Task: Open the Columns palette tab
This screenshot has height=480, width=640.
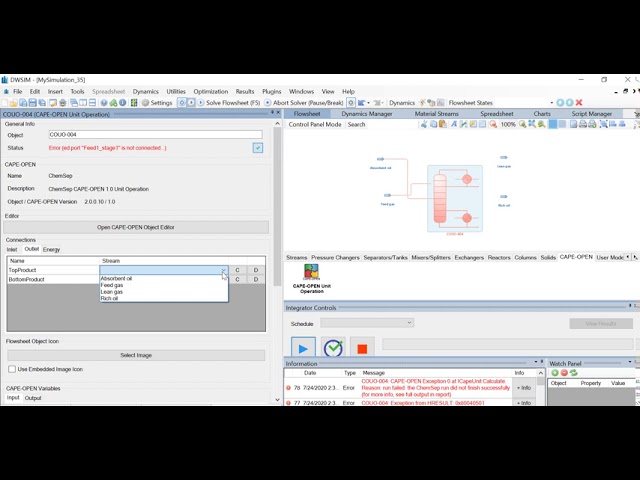Action: [525, 258]
